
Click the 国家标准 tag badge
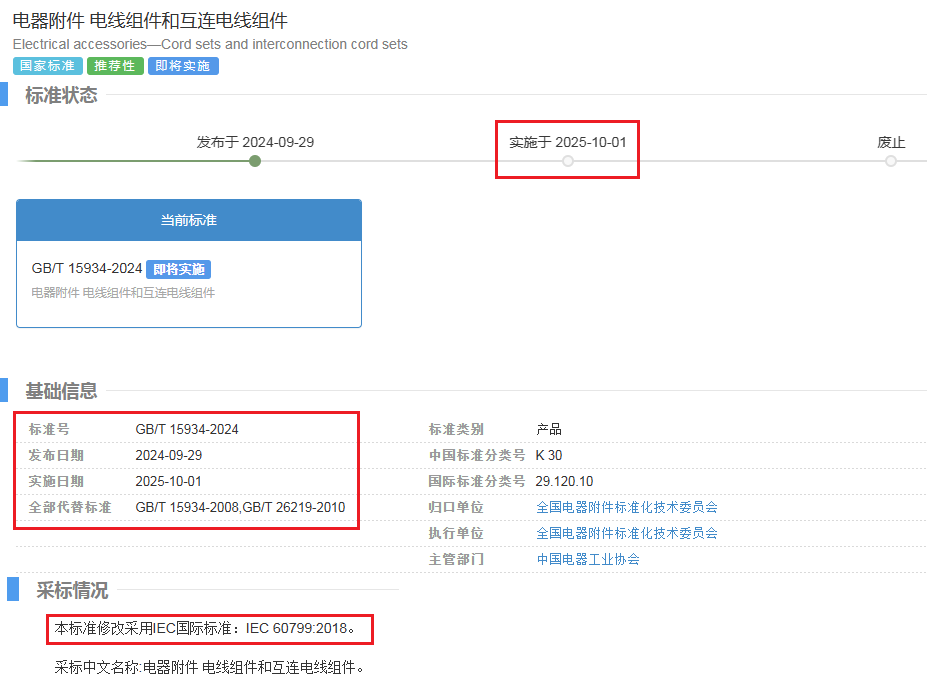point(48,66)
